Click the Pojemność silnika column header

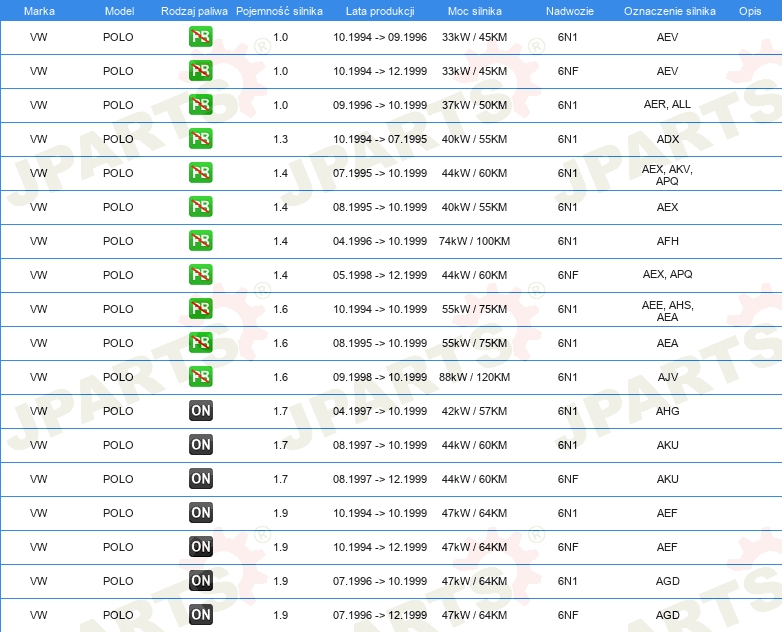click(x=279, y=11)
